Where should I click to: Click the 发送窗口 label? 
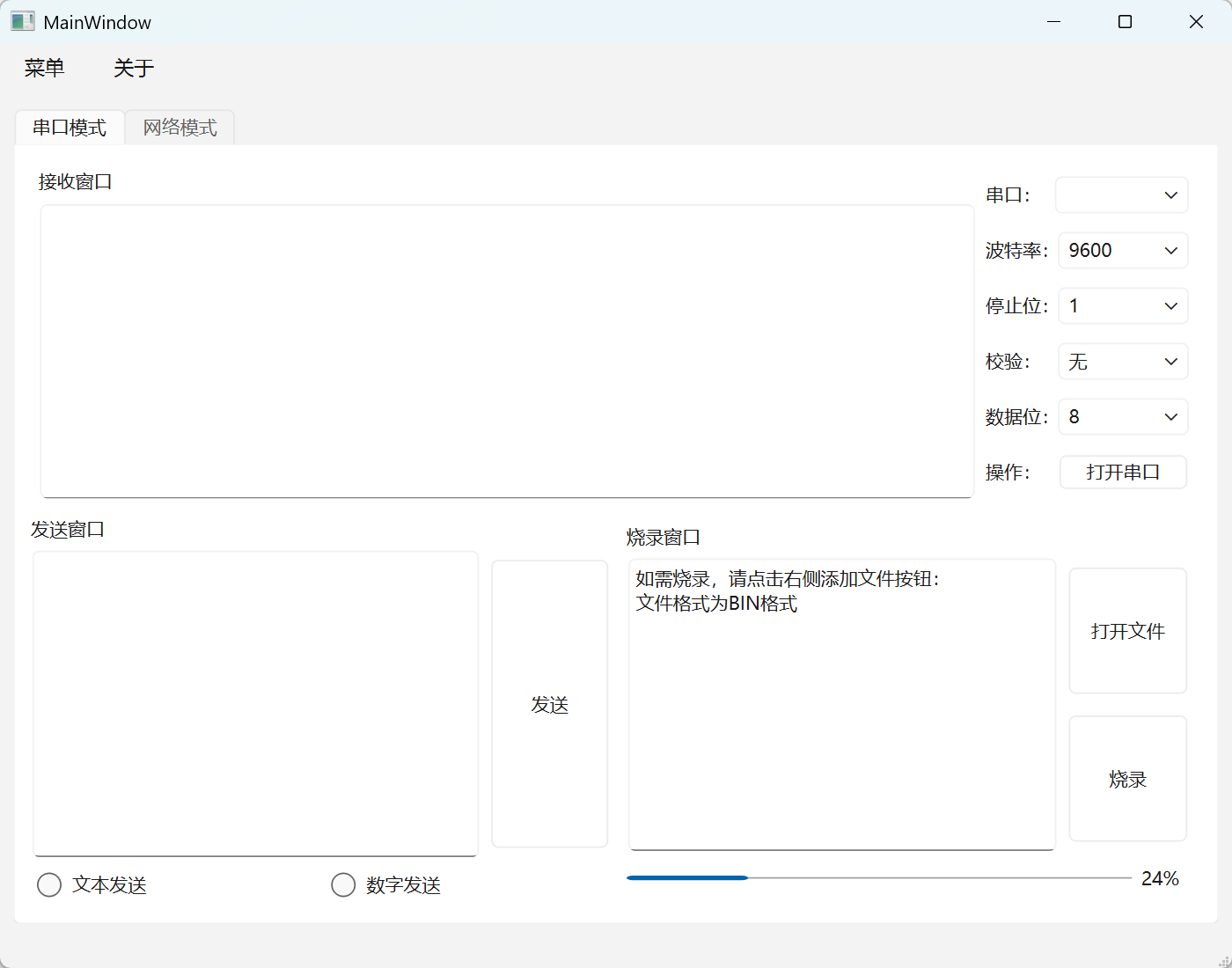68,530
